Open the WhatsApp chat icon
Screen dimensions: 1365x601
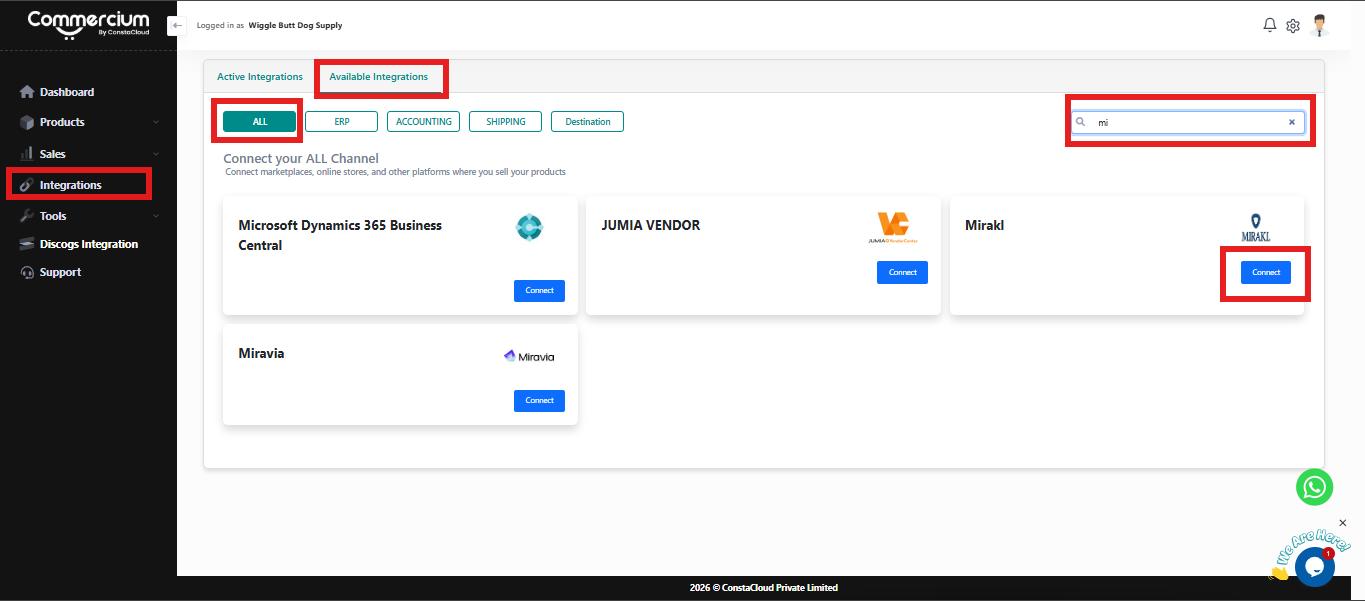[x=1314, y=487]
